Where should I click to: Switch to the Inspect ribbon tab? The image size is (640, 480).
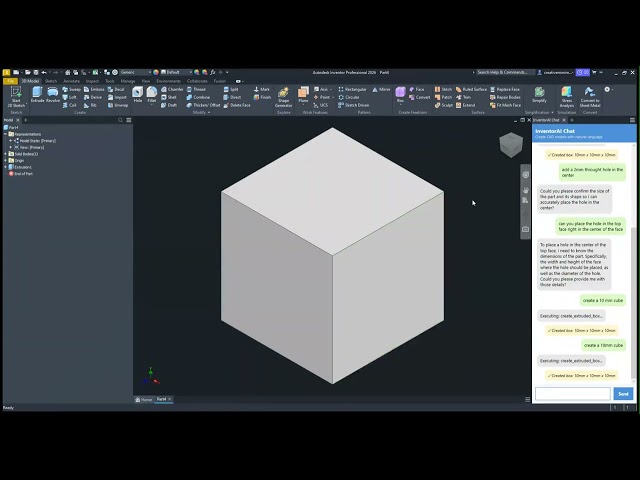click(x=92, y=81)
